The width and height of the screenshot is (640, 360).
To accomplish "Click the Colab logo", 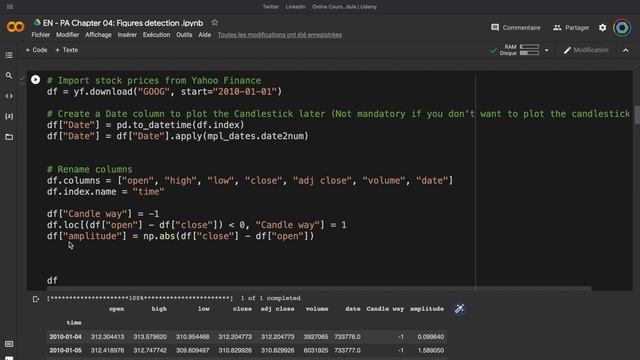I will pyautogui.click(x=16, y=27).
